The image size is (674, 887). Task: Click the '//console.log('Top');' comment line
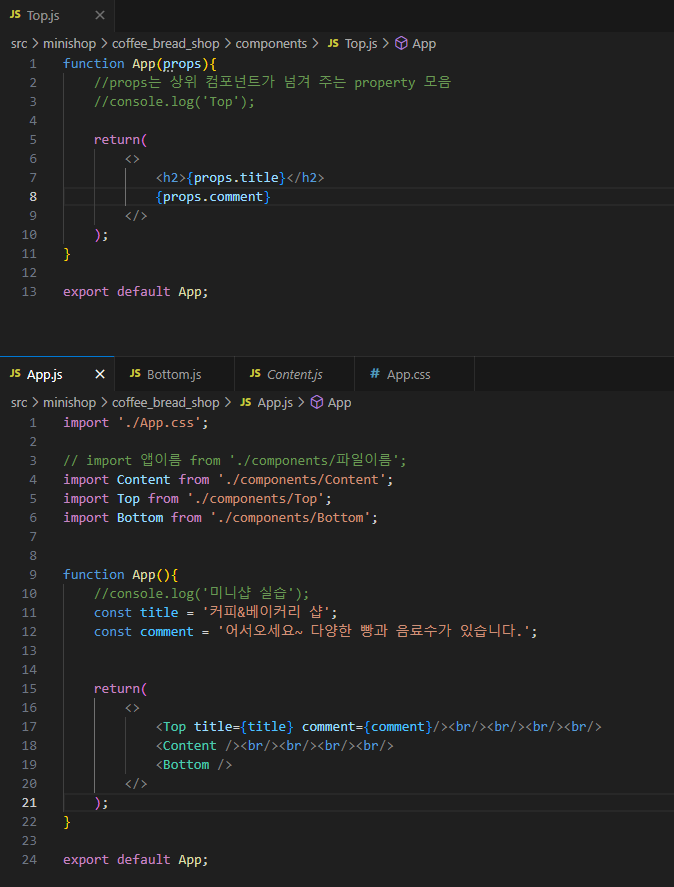pyautogui.click(x=174, y=102)
